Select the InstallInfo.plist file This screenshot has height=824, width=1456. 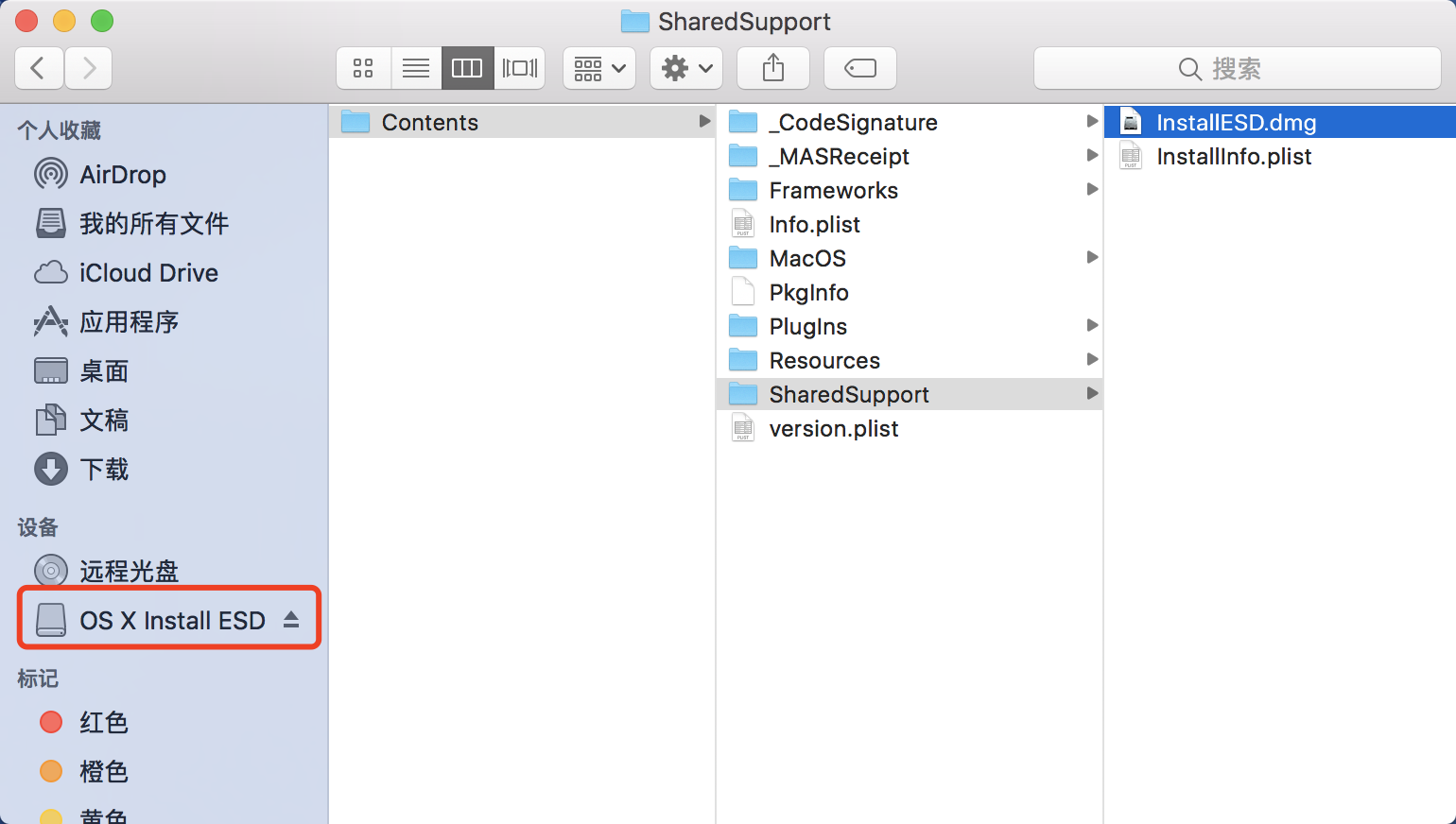(1234, 157)
